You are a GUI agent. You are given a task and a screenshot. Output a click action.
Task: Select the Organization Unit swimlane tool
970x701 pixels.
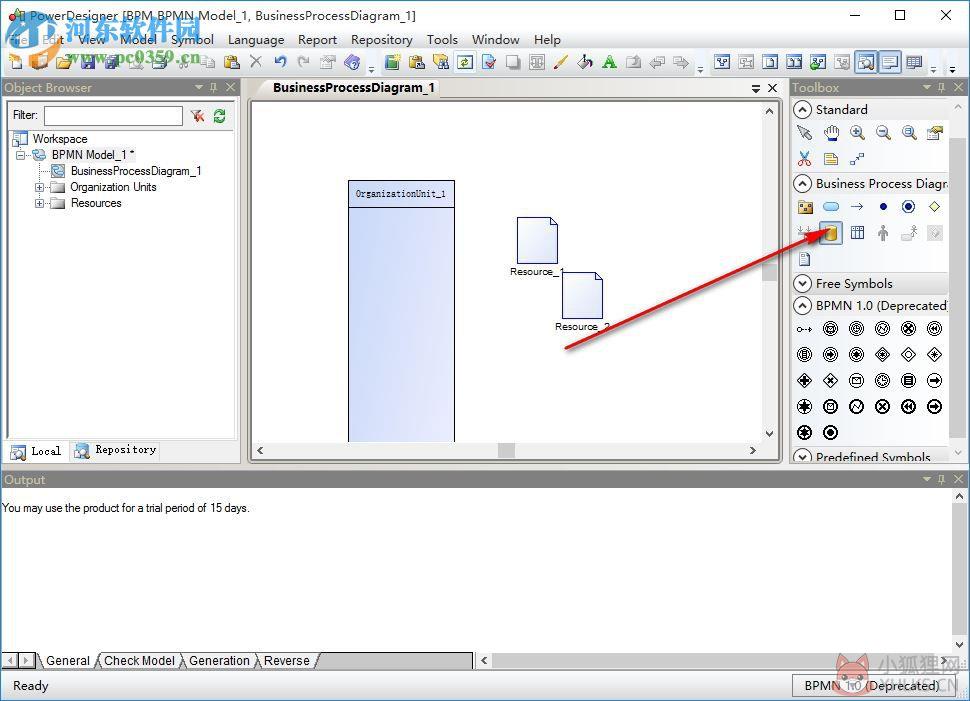pyautogui.click(x=857, y=233)
